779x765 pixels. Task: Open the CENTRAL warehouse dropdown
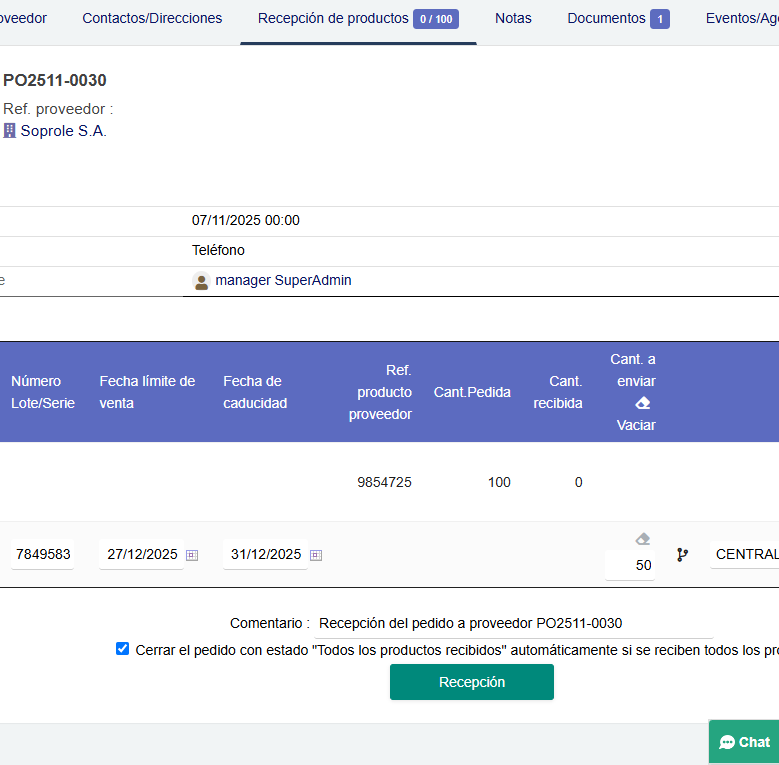coord(744,554)
